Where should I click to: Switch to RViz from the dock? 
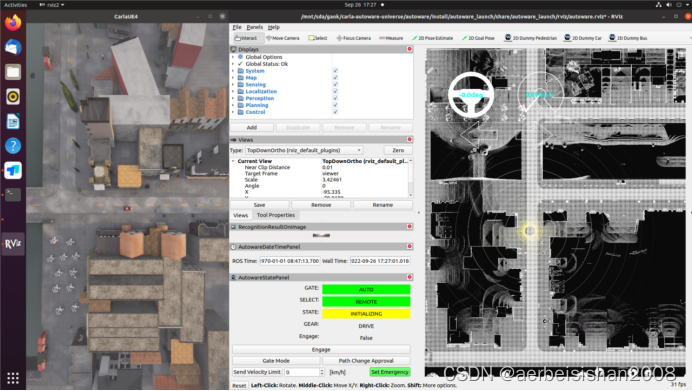click(13, 243)
